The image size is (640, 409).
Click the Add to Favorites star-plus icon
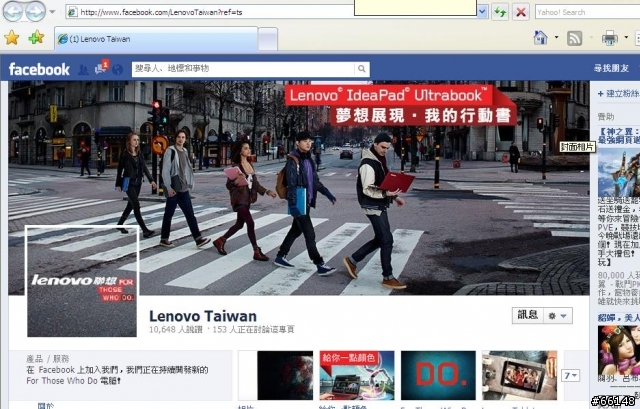pyautogui.click(x=36, y=38)
